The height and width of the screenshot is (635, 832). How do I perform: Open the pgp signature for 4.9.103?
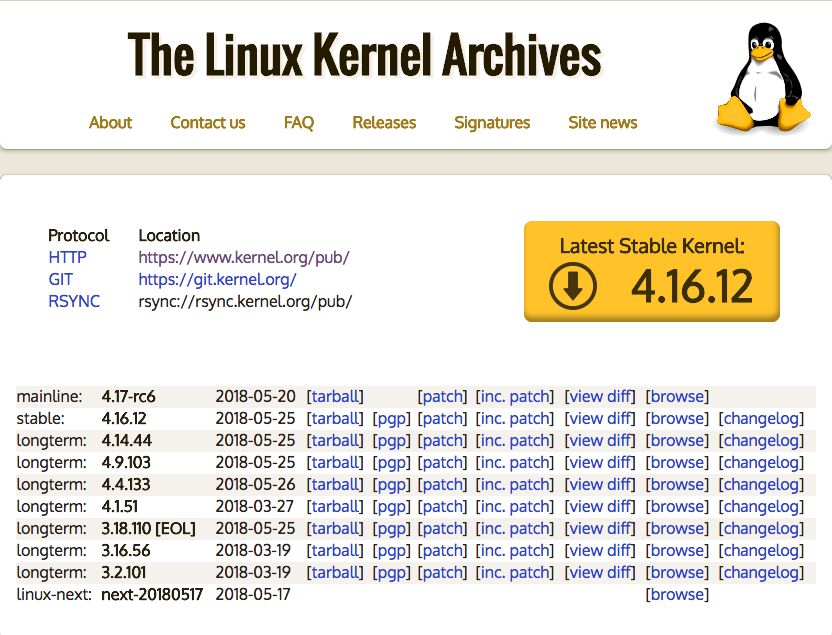[391, 462]
